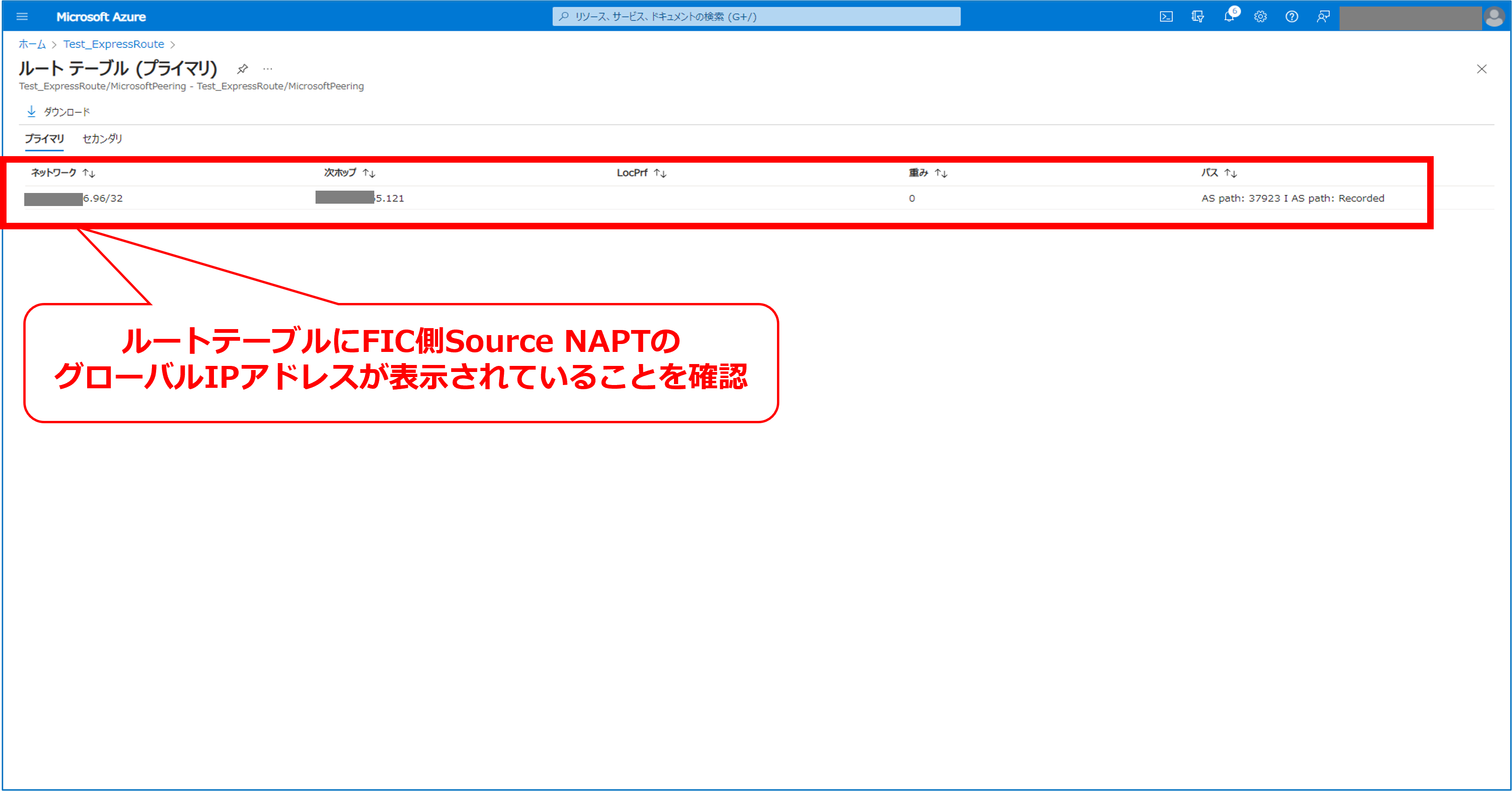Open the directories and subscriptions filter
The height and width of the screenshot is (791, 1512).
(x=1197, y=16)
